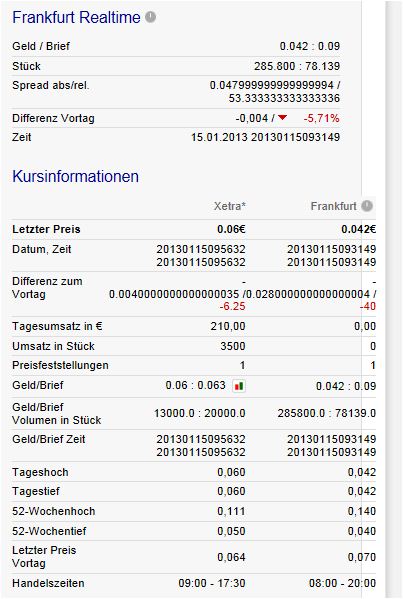Click the vertical scrollbar on right edge

point(393,300)
